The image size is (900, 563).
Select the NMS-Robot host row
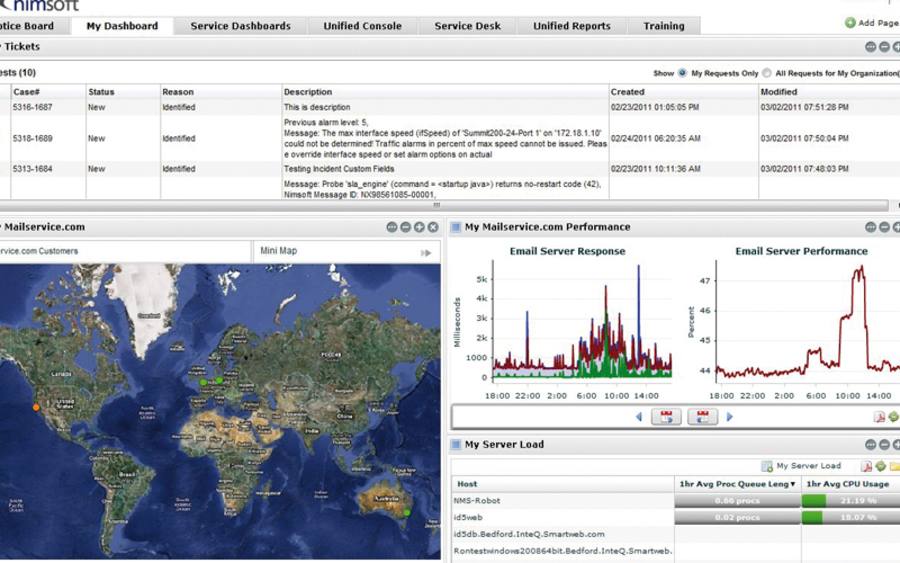click(x=676, y=500)
